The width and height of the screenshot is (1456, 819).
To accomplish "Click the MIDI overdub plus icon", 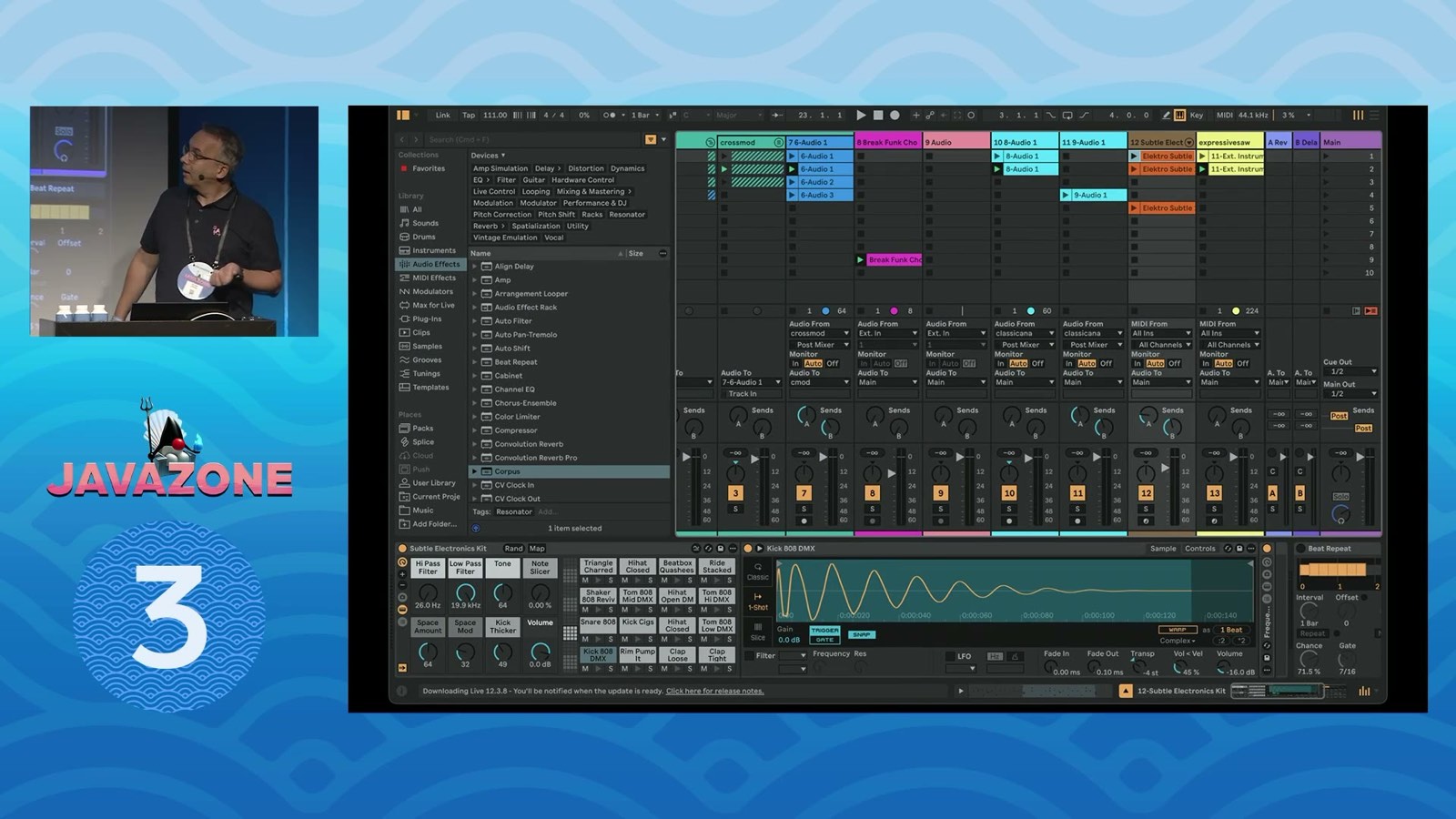I will point(916,116).
